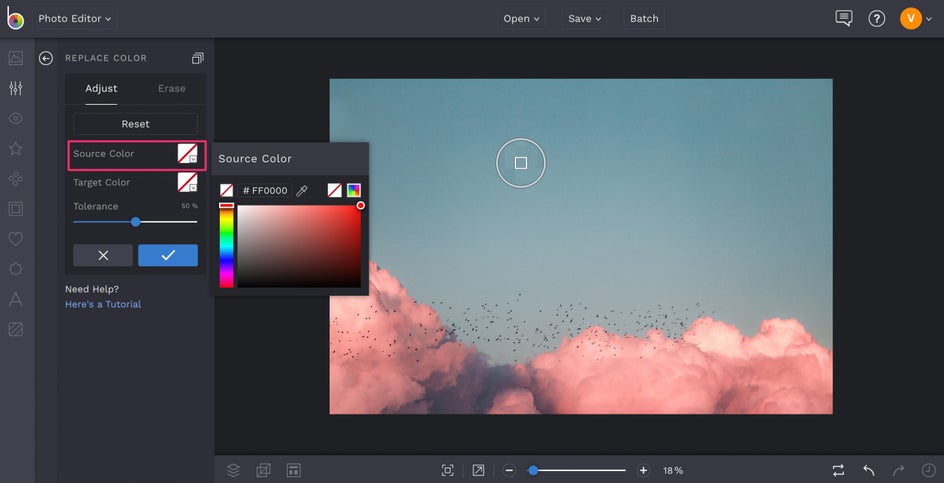
Task: Open the layers panel icon at bottom
Action: [233, 470]
